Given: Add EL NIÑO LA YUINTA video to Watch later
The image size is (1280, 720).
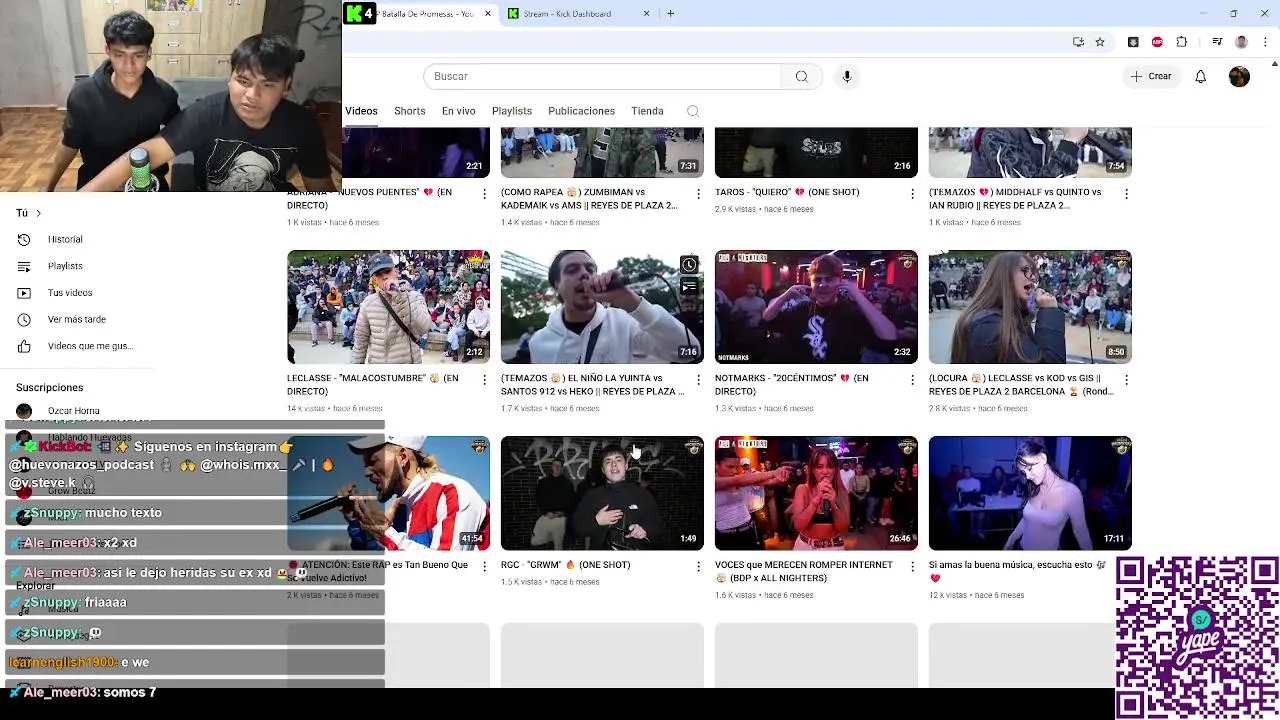Looking at the screenshot, I should tap(689, 265).
